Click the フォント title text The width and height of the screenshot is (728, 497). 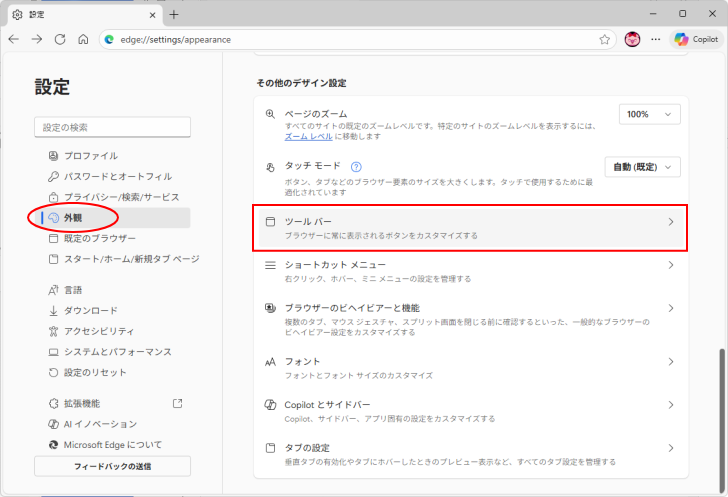(302, 361)
